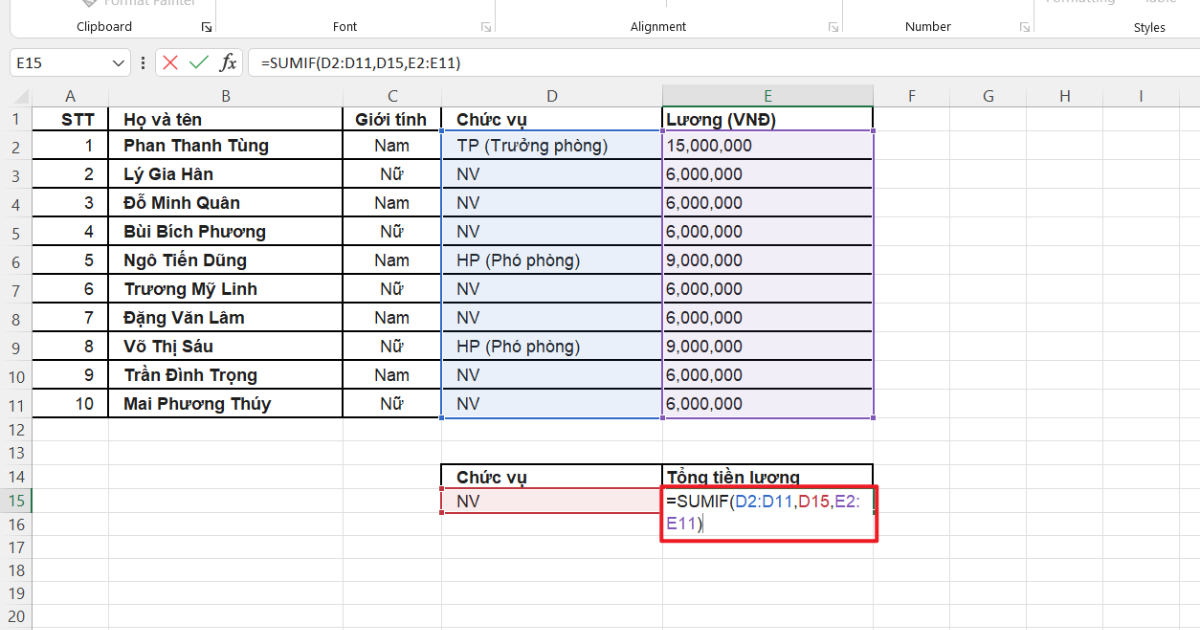The height and width of the screenshot is (630, 1200).
Task: Click 'HP (Phó phòng)' in Ngô Tiến Dũng's row
Action: pos(552,261)
